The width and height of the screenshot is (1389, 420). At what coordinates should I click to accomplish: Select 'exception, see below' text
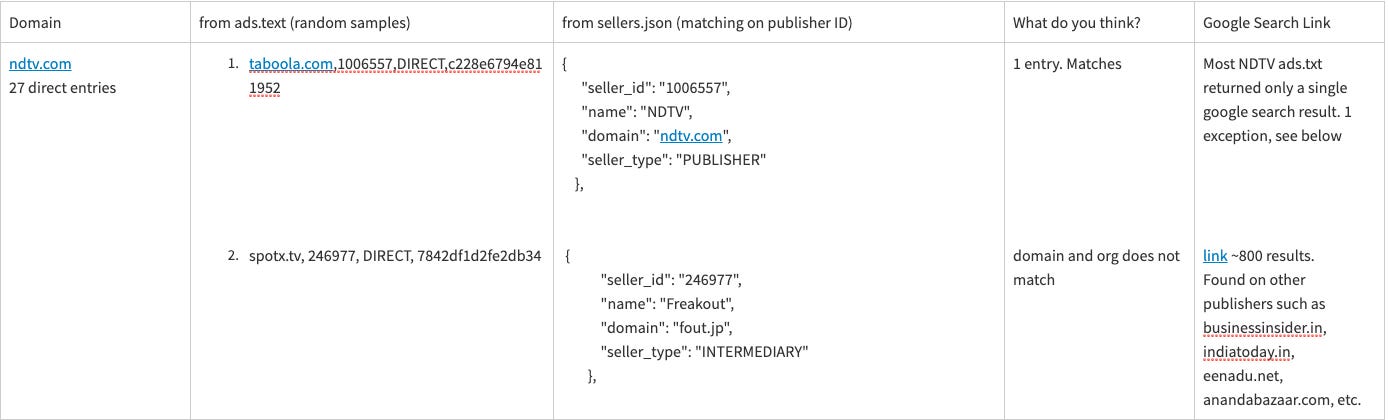click(1272, 136)
